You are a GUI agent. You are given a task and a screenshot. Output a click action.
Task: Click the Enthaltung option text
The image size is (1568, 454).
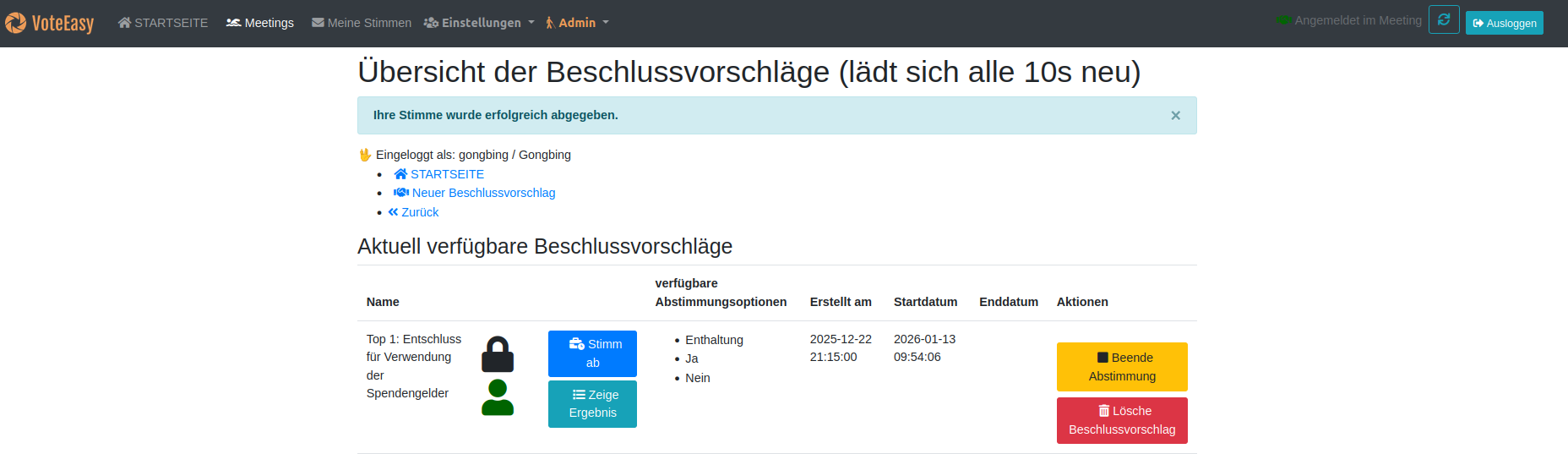tap(714, 340)
